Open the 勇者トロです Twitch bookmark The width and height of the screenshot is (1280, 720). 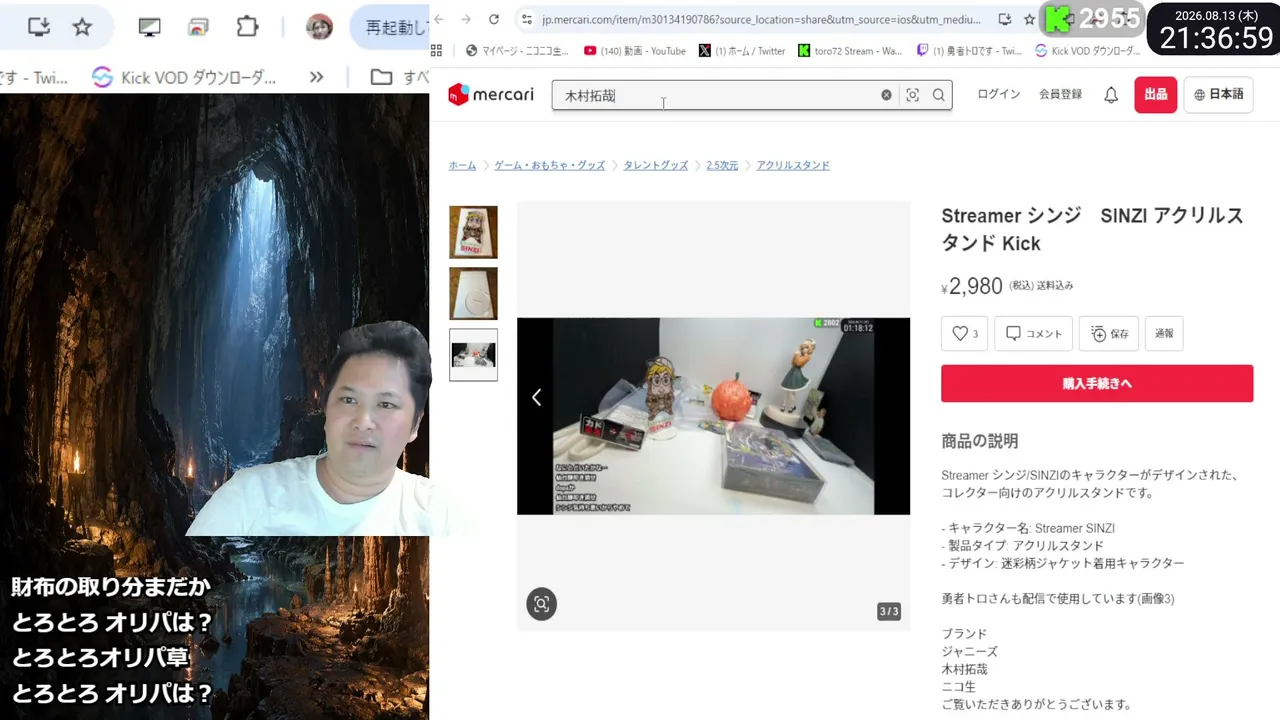pyautogui.click(x=969, y=51)
